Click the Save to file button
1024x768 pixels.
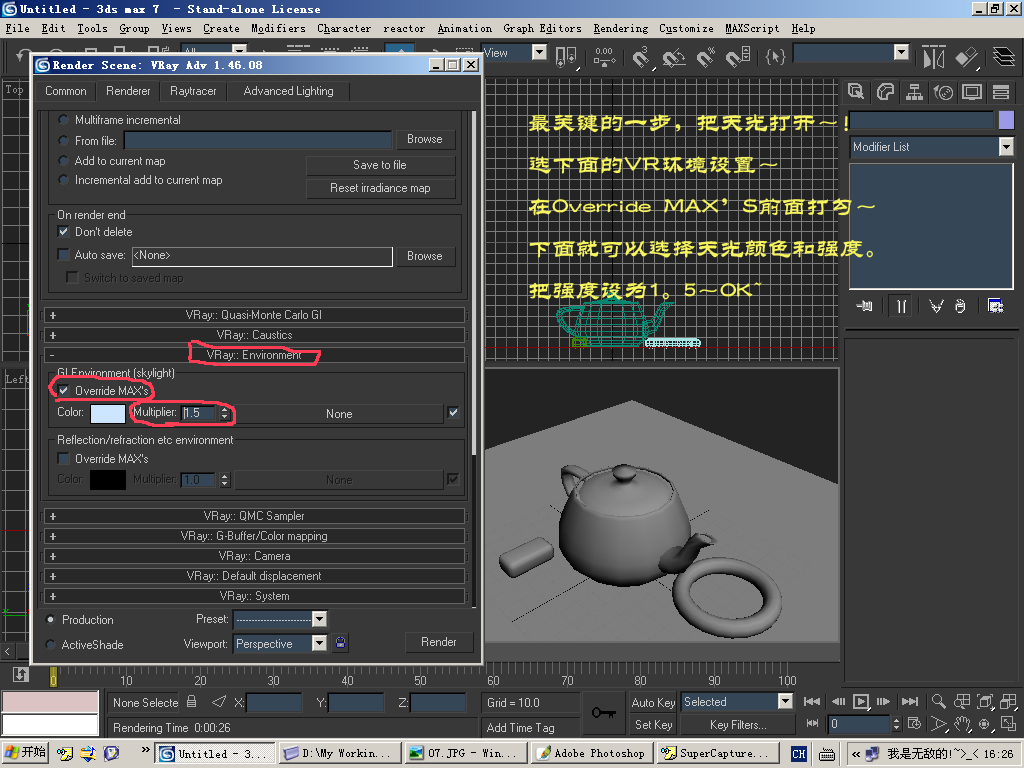(x=380, y=165)
